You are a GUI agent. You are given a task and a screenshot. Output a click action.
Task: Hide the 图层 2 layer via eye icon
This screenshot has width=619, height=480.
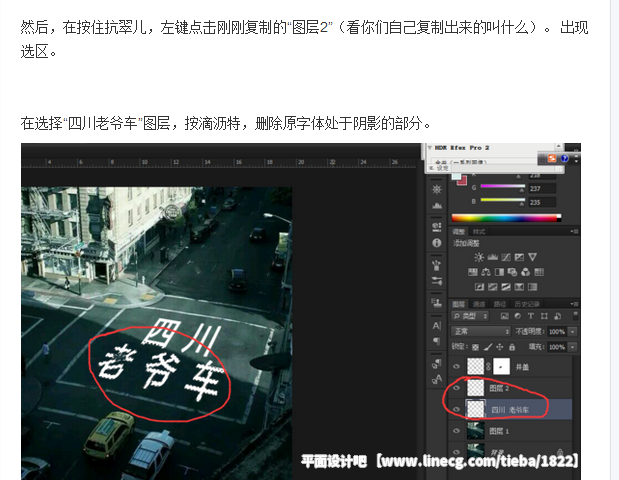[456, 388]
